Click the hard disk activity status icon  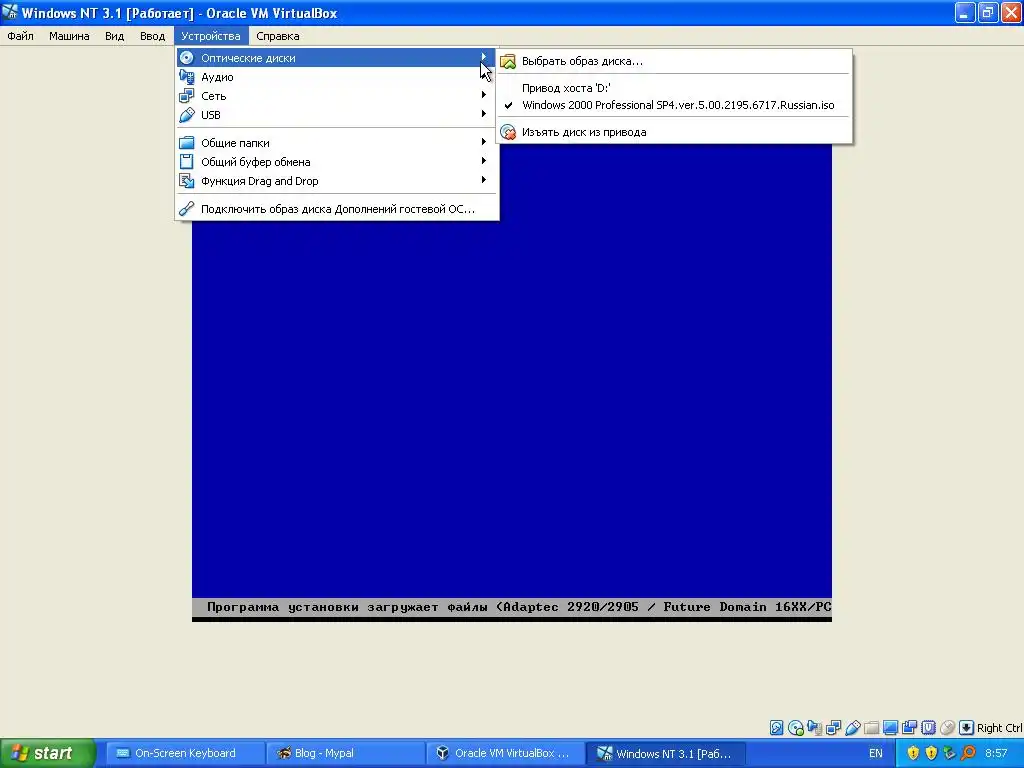[776, 728]
